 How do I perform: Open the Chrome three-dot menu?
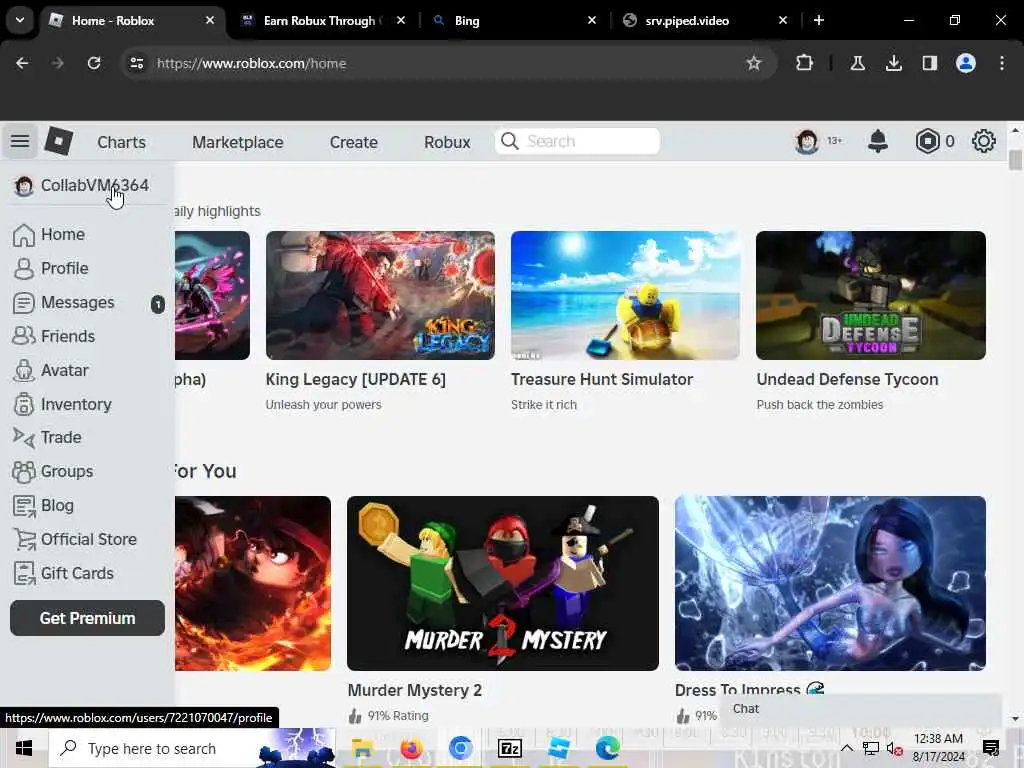[1002, 63]
